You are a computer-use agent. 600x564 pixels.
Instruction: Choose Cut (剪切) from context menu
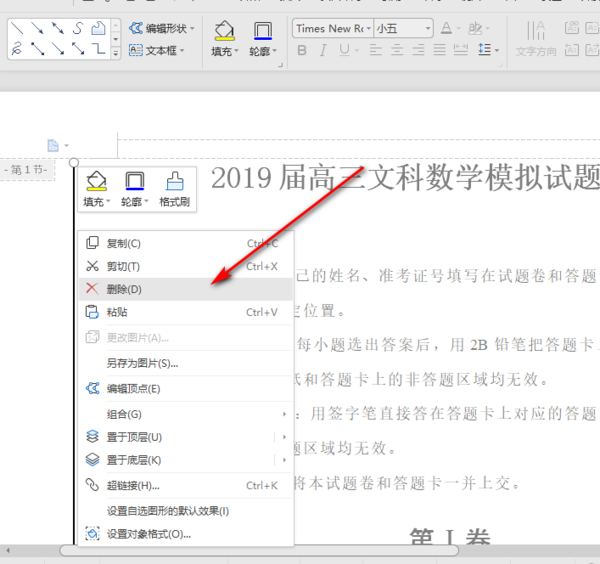tap(186, 266)
